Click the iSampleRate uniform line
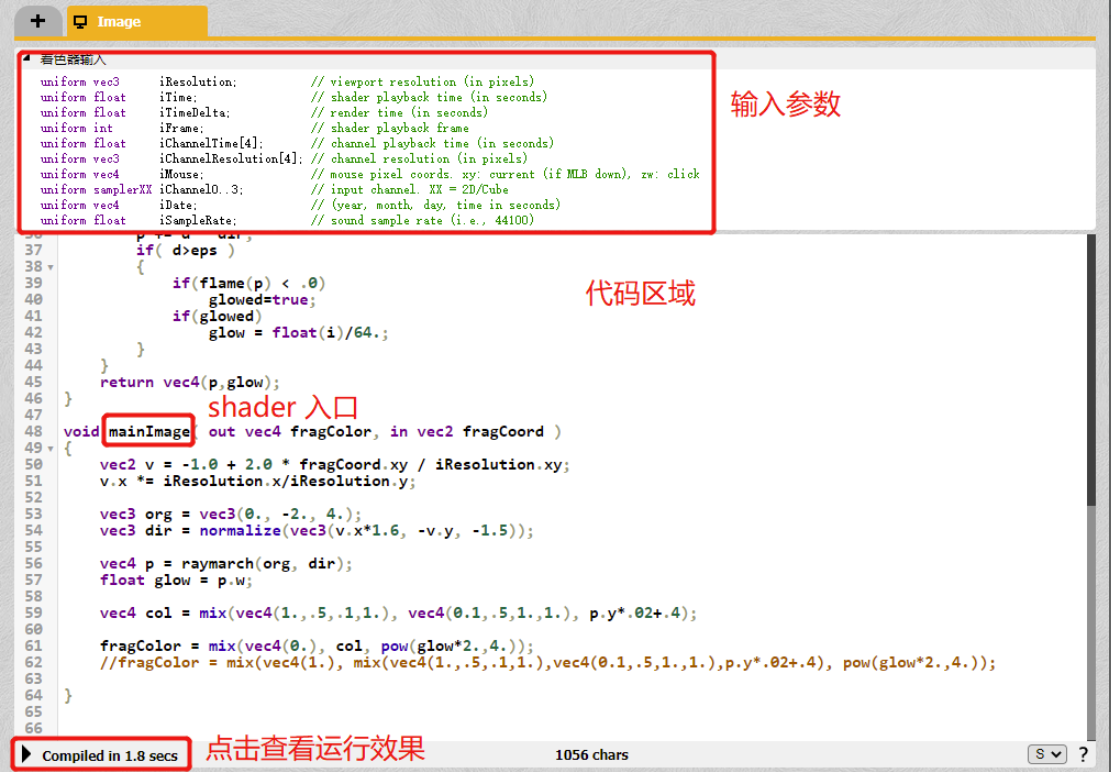Image resolution: width=1111 pixels, height=772 pixels. [287, 220]
